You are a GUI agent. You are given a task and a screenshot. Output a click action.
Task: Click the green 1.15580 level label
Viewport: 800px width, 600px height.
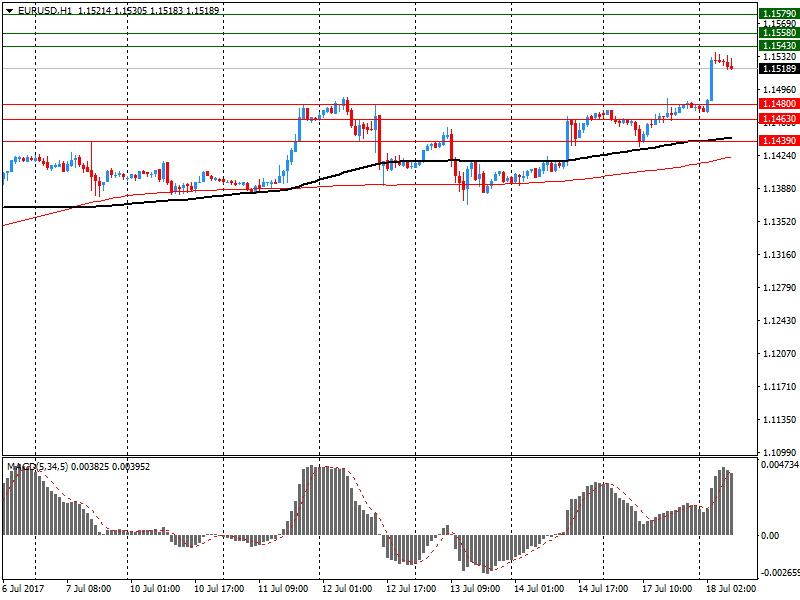[779, 33]
